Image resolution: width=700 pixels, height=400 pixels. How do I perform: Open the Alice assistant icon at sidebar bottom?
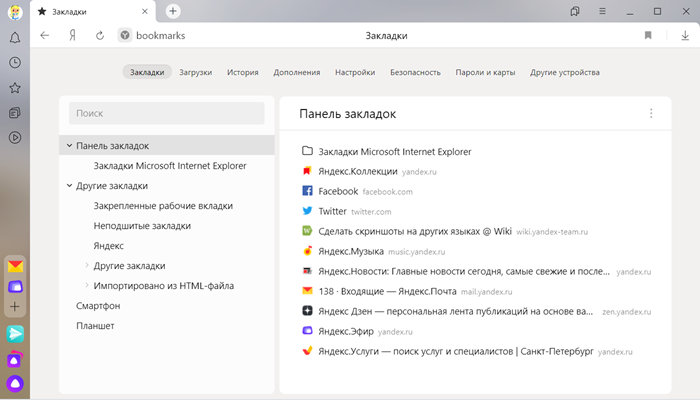pos(15,383)
